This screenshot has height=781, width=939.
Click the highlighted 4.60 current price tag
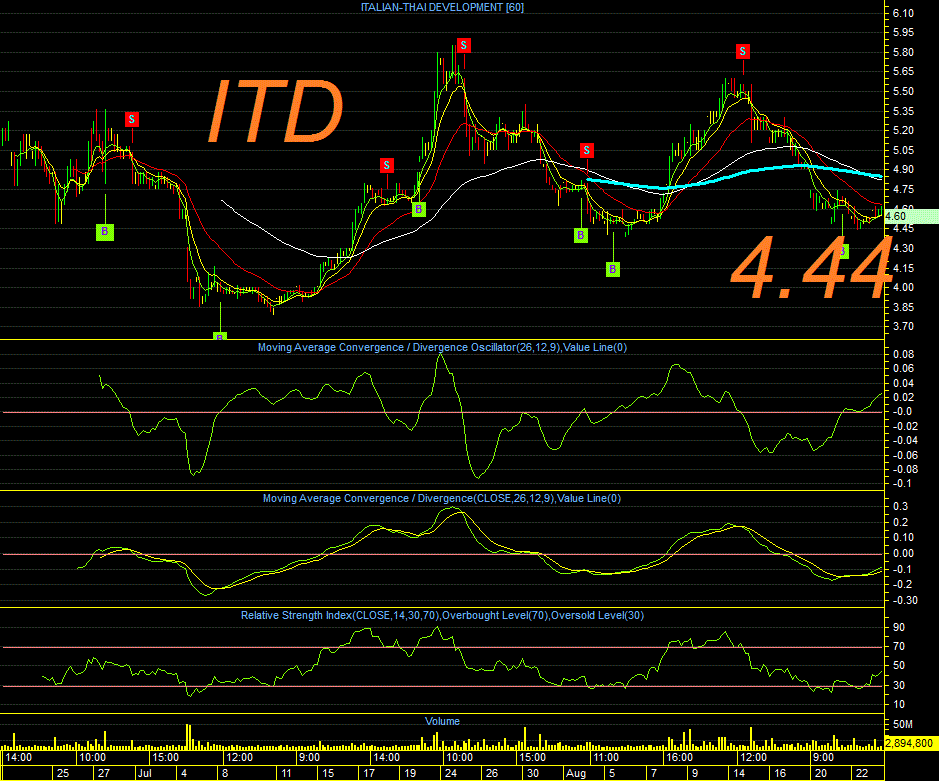click(x=911, y=216)
